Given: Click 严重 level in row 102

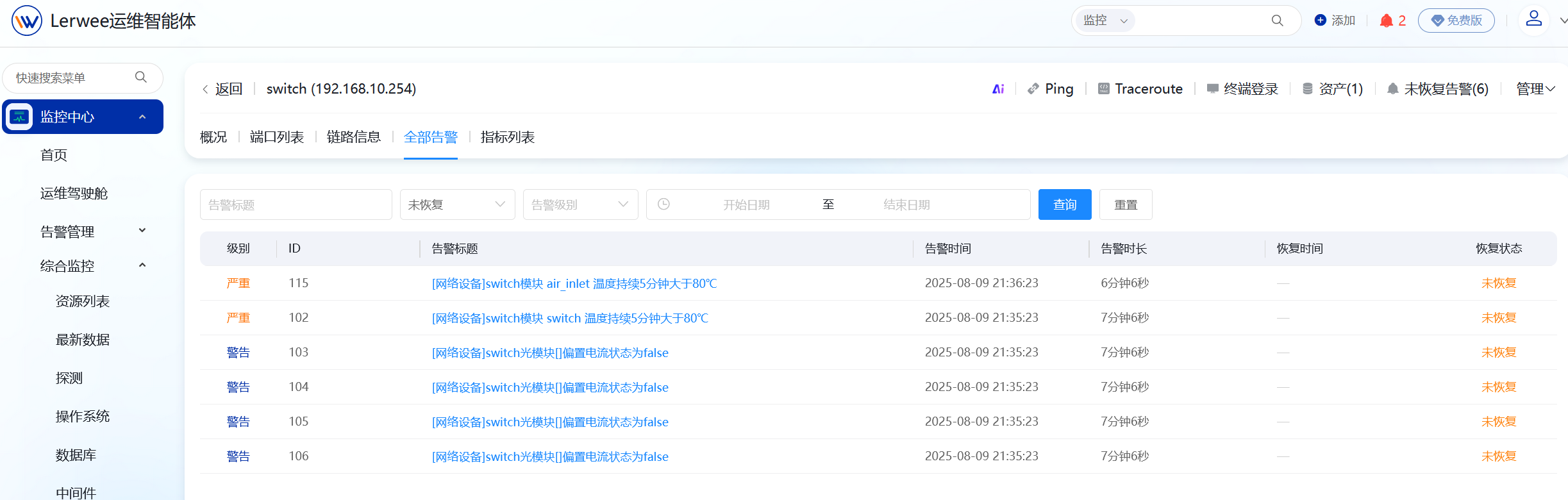Looking at the screenshot, I should [238, 318].
